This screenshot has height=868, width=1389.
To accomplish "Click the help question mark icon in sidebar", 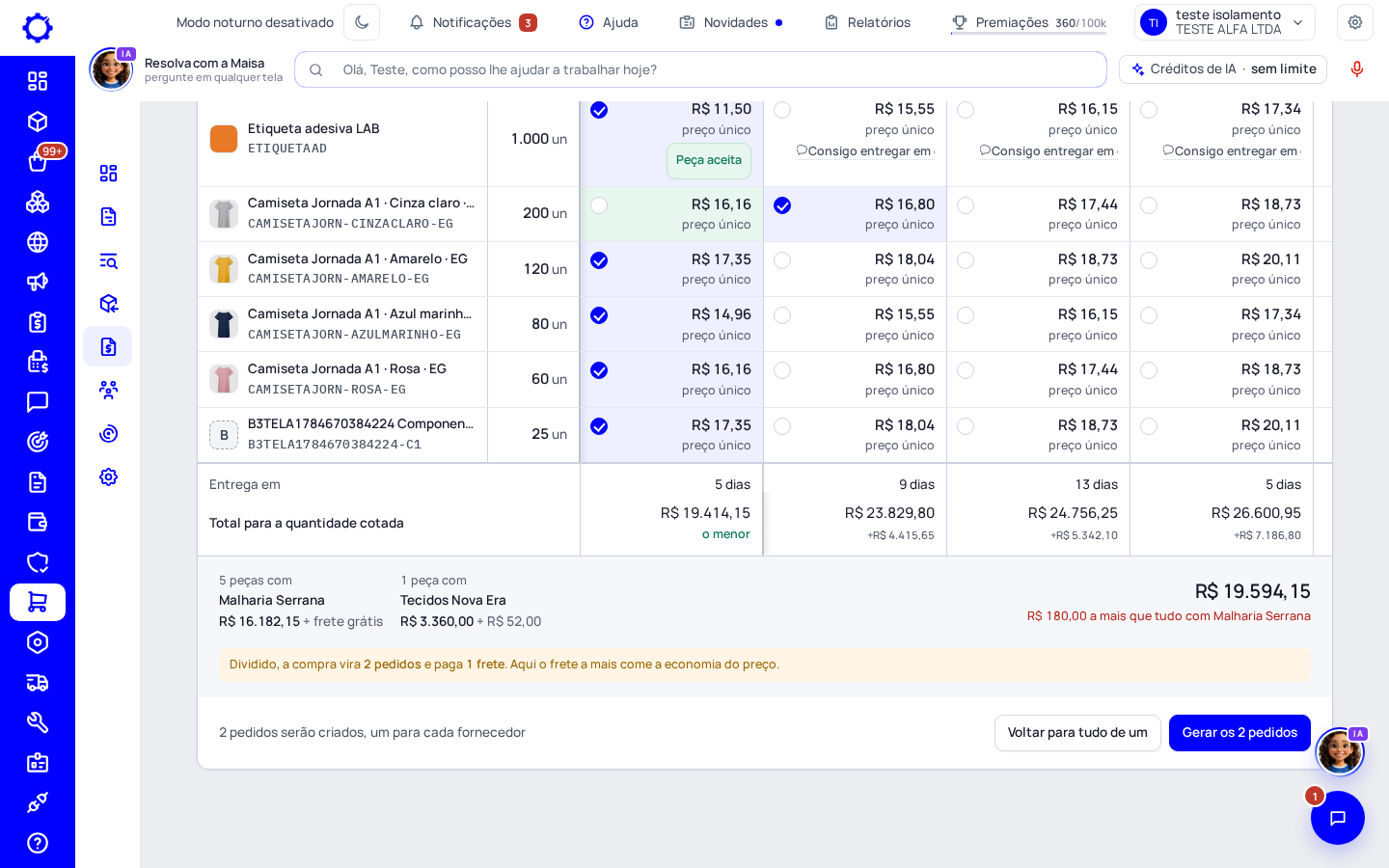I will 38,843.
